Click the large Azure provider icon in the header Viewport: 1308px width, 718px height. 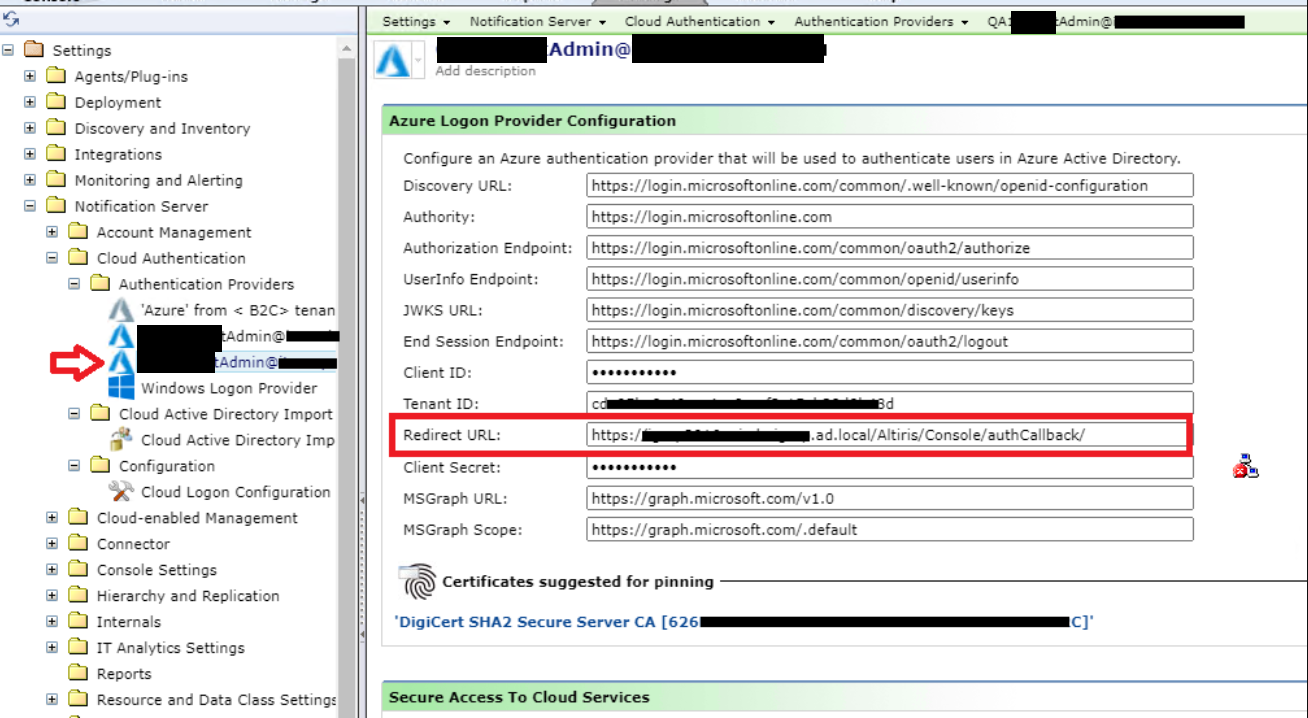point(394,59)
